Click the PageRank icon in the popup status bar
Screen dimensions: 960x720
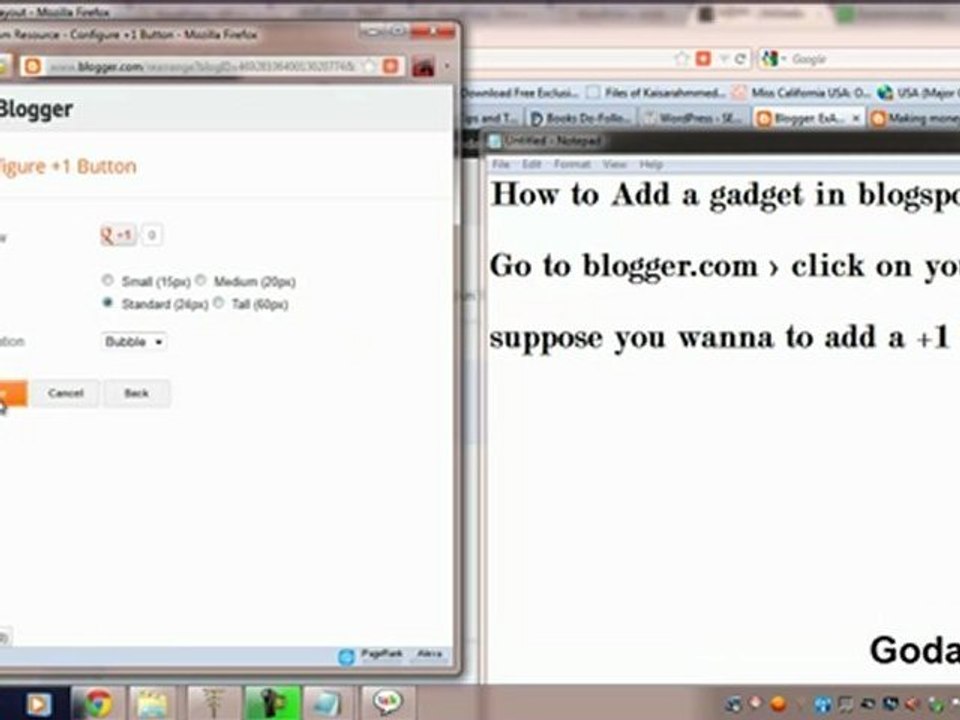point(346,658)
